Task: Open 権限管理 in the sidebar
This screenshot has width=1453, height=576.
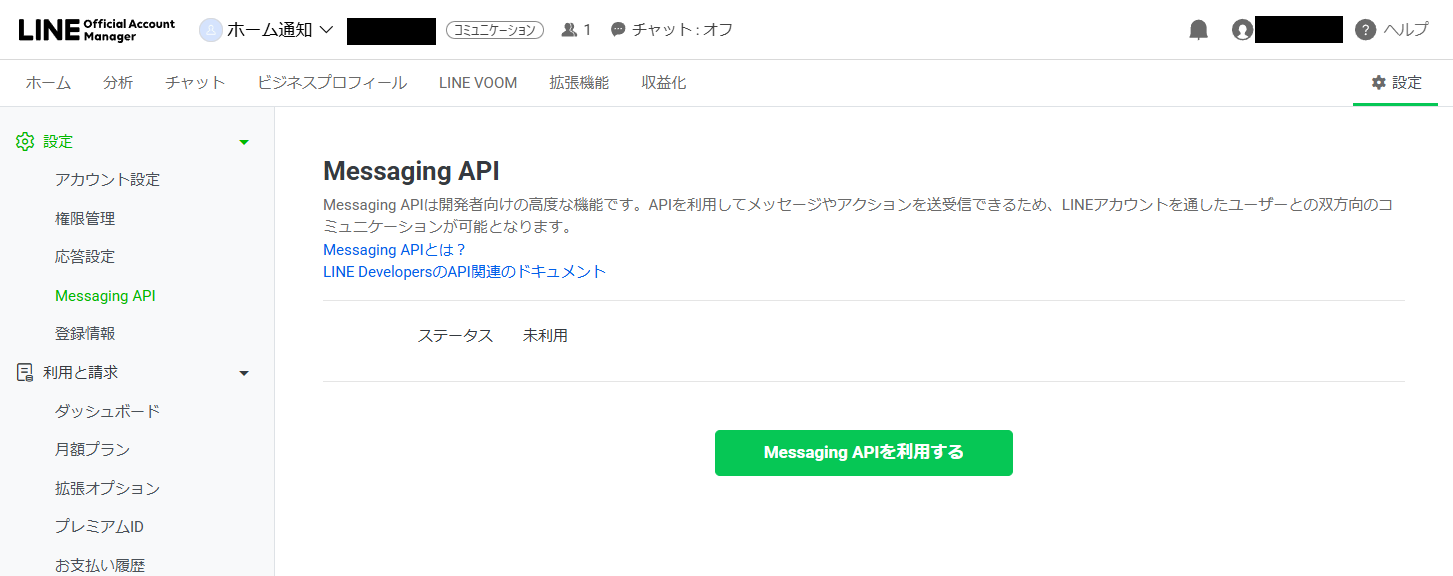Action: click(85, 218)
